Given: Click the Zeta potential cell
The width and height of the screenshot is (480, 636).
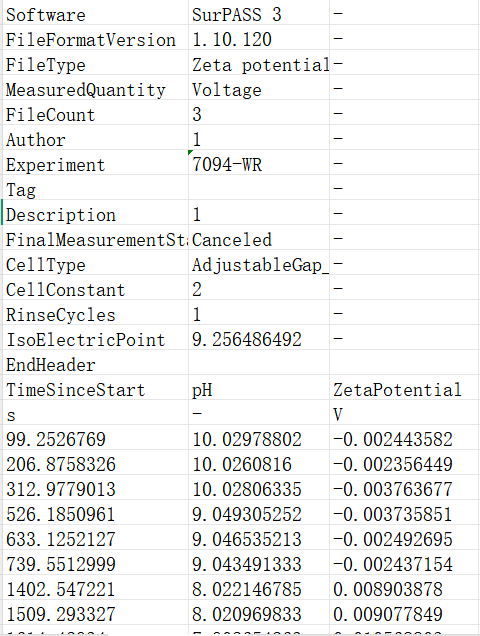Looking at the screenshot, I should point(259,62).
